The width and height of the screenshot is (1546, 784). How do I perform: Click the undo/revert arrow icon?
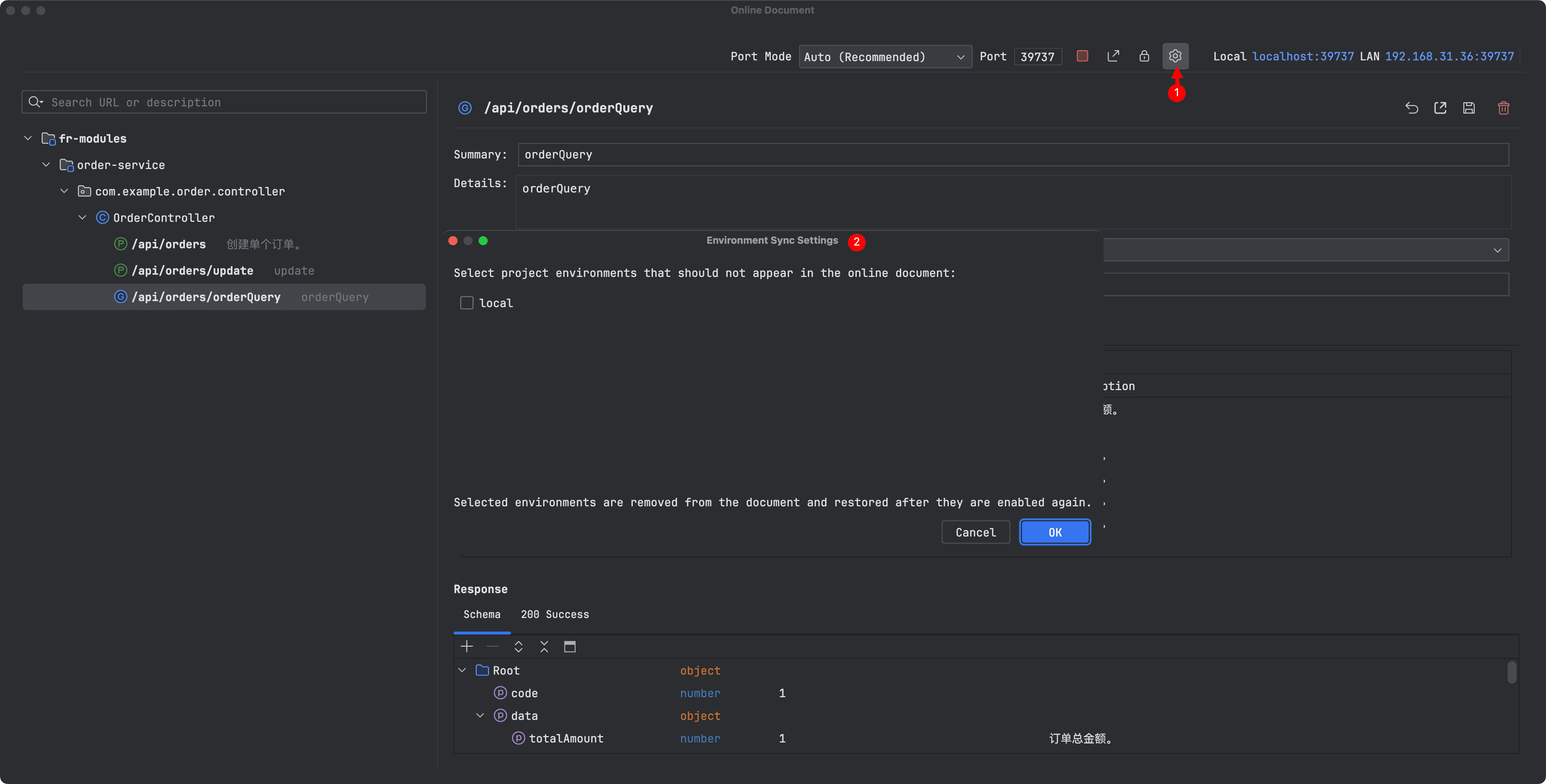(x=1412, y=108)
